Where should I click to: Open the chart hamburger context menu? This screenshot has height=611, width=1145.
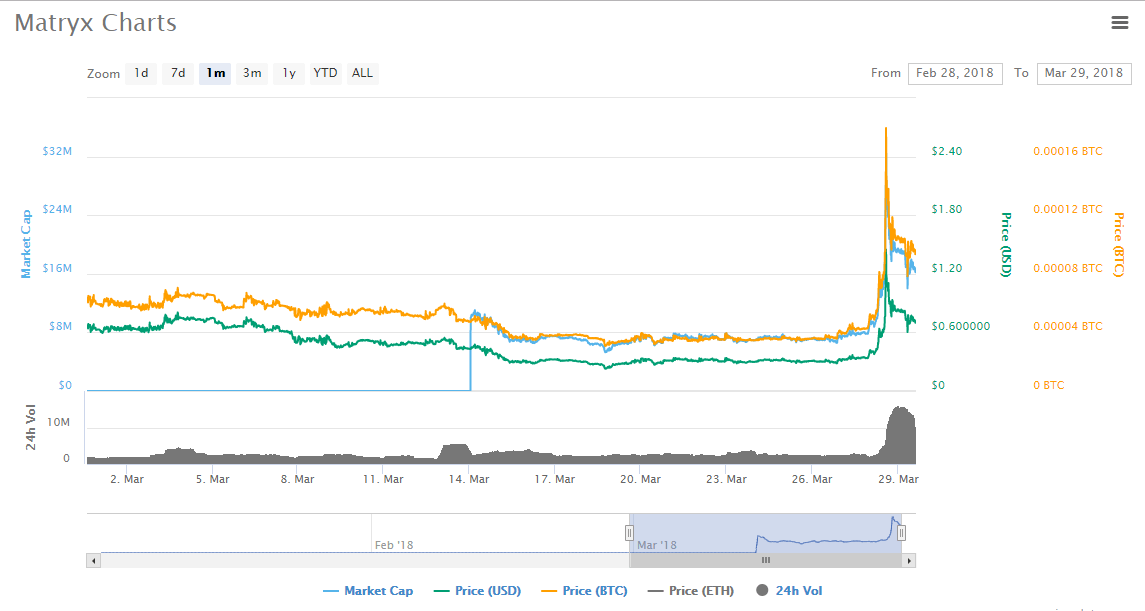tap(1120, 23)
